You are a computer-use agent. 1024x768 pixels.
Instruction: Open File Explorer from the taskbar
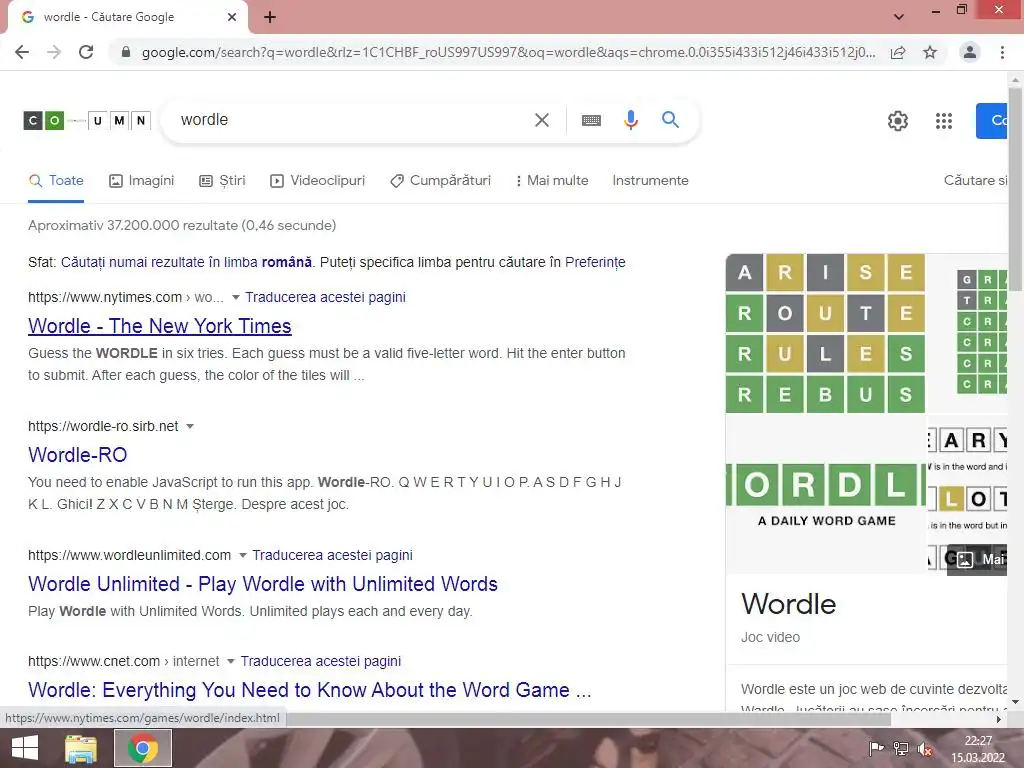click(x=80, y=748)
